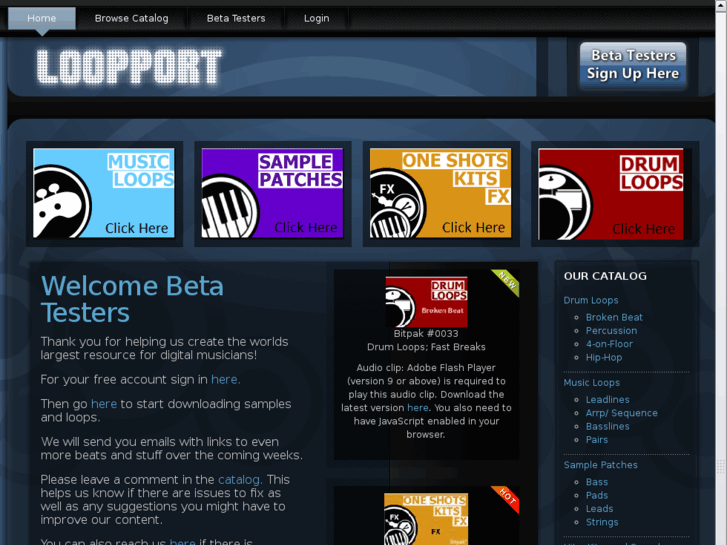Viewport: 727px width, 545px height.
Task: Go to Beta Testers navigation tab
Action: pyautogui.click(x=236, y=19)
